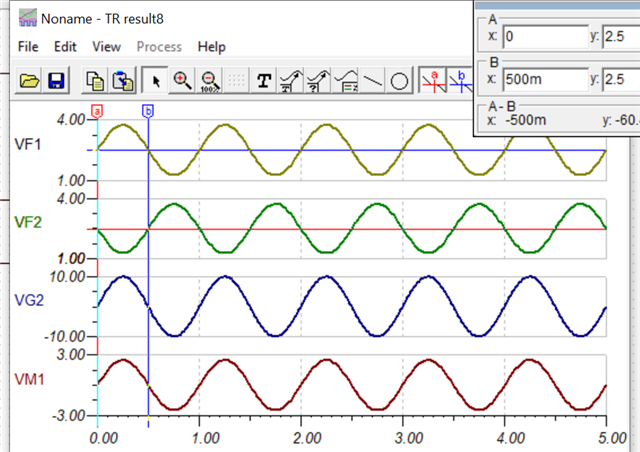Choose the curve query label tool
The width and height of the screenshot is (640, 452).
coord(318,80)
